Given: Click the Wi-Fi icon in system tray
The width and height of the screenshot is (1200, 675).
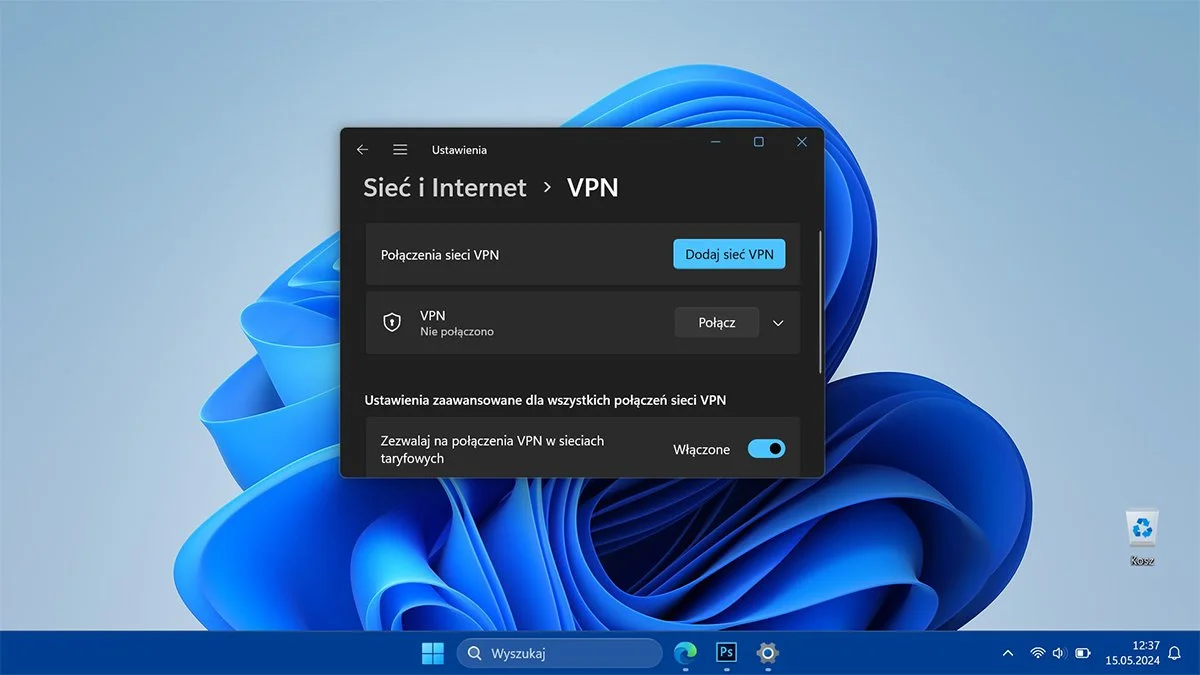Looking at the screenshot, I should coord(1037,652).
